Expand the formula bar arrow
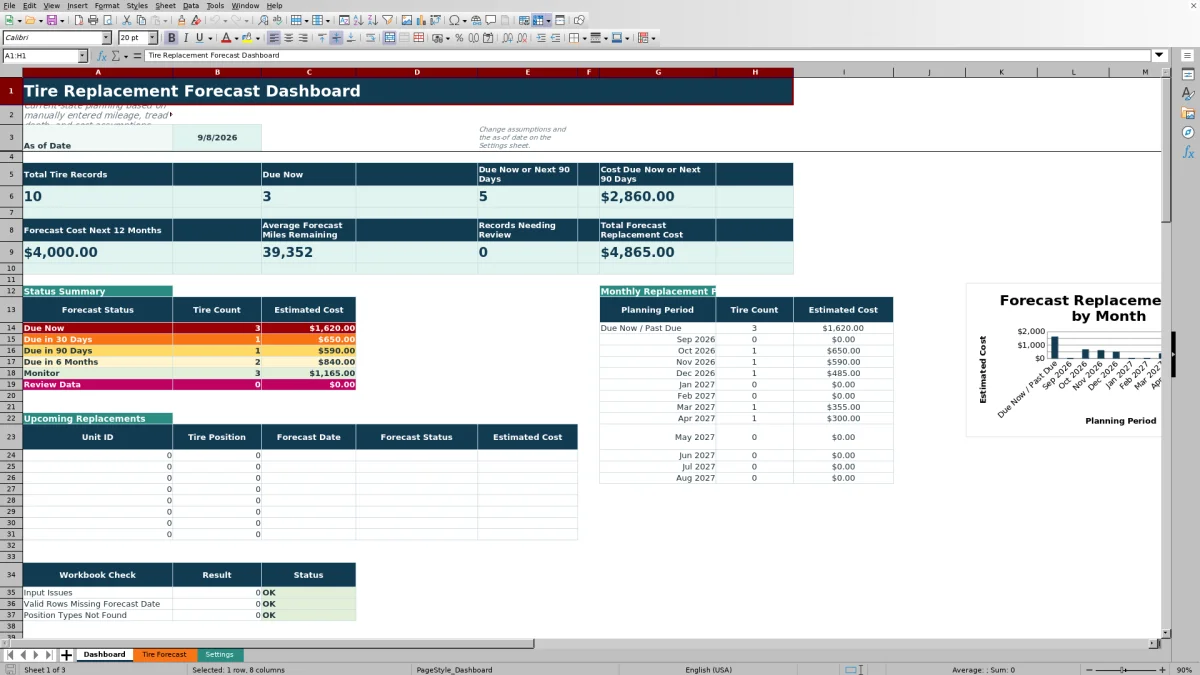 pyautogui.click(x=1159, y=56)
